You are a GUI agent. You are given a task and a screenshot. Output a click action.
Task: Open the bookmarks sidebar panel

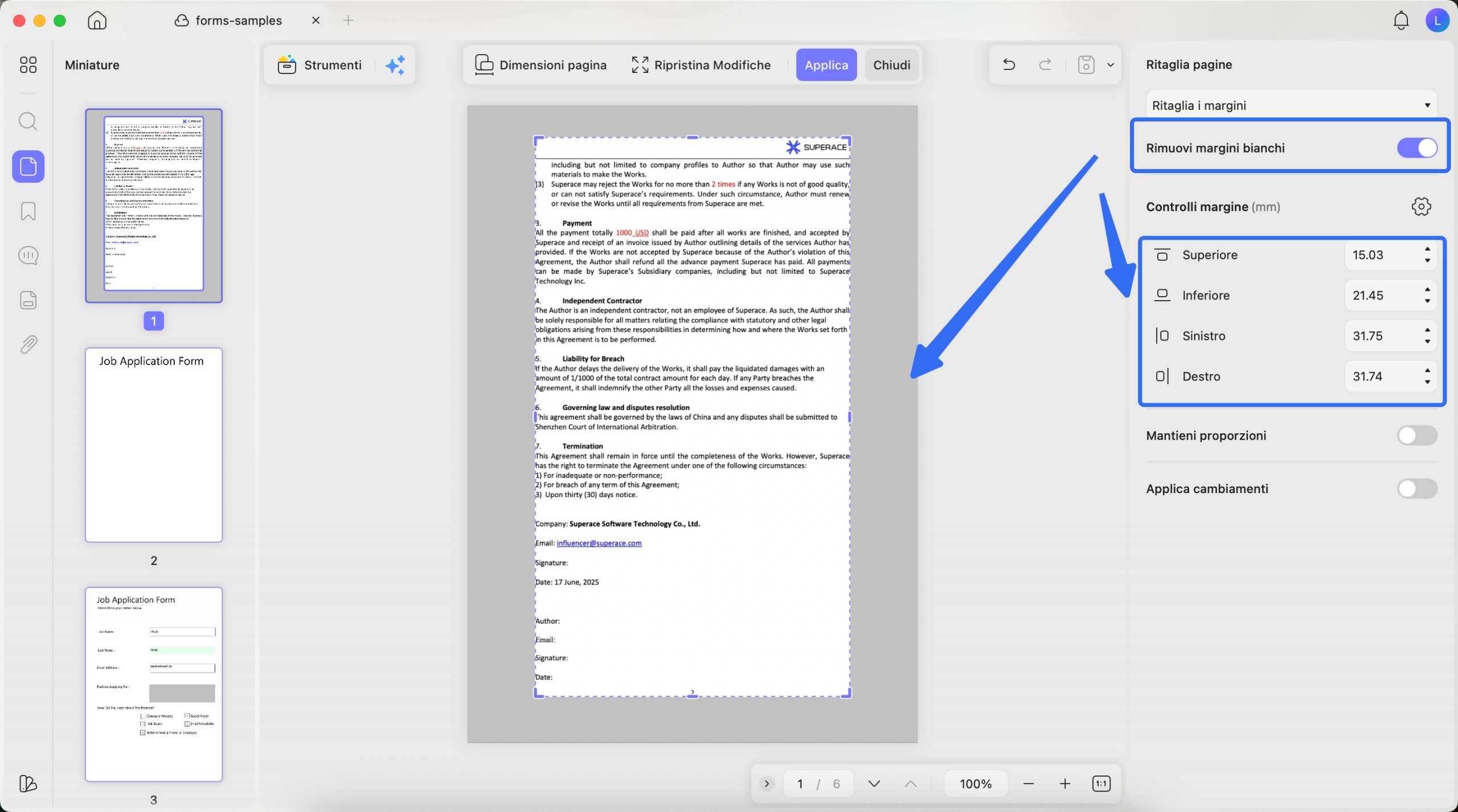(28, 211)
